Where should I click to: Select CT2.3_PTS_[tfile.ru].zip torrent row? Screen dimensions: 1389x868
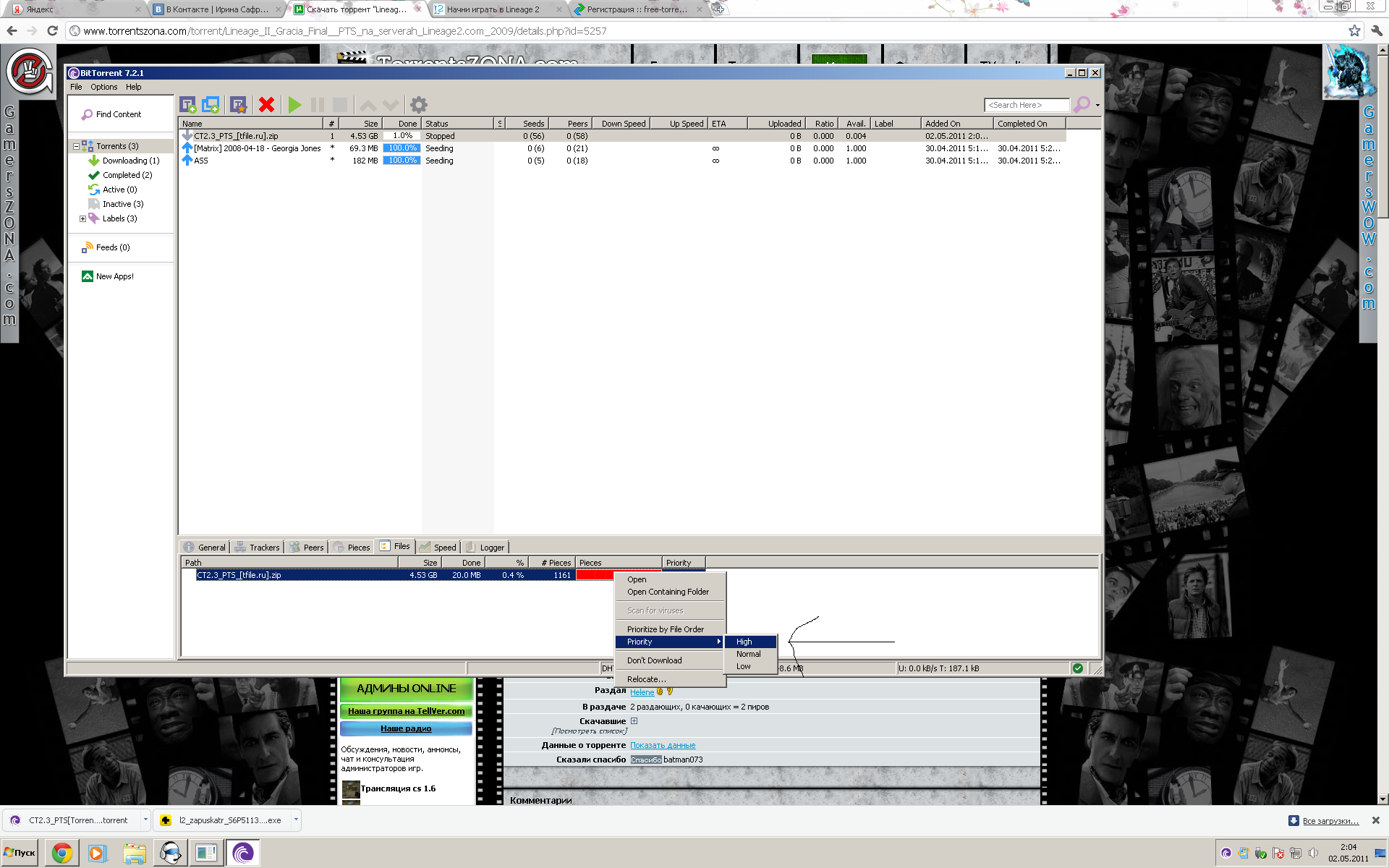tap(622, 136)
